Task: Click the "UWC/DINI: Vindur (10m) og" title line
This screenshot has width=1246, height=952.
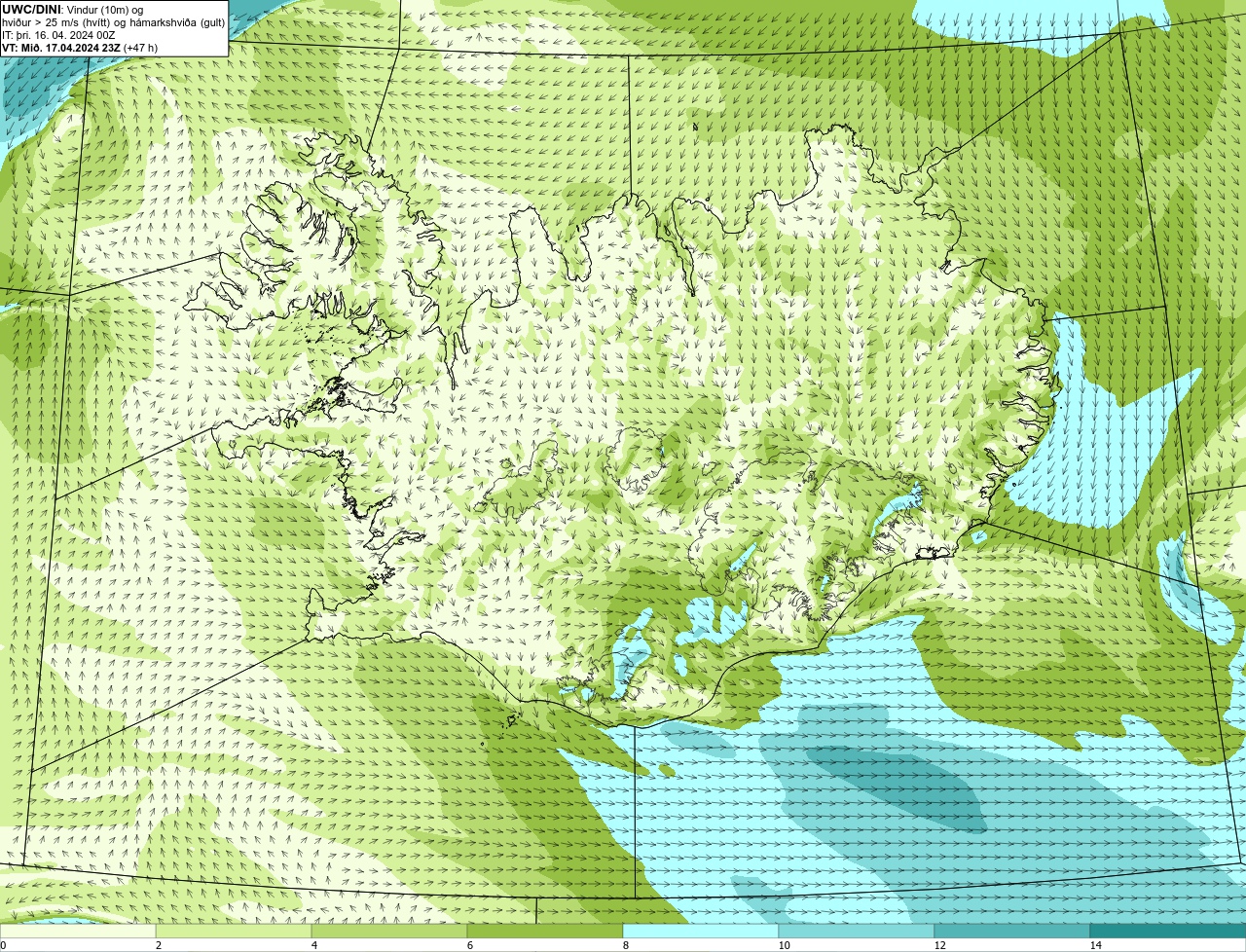Action: pos(72,10)
